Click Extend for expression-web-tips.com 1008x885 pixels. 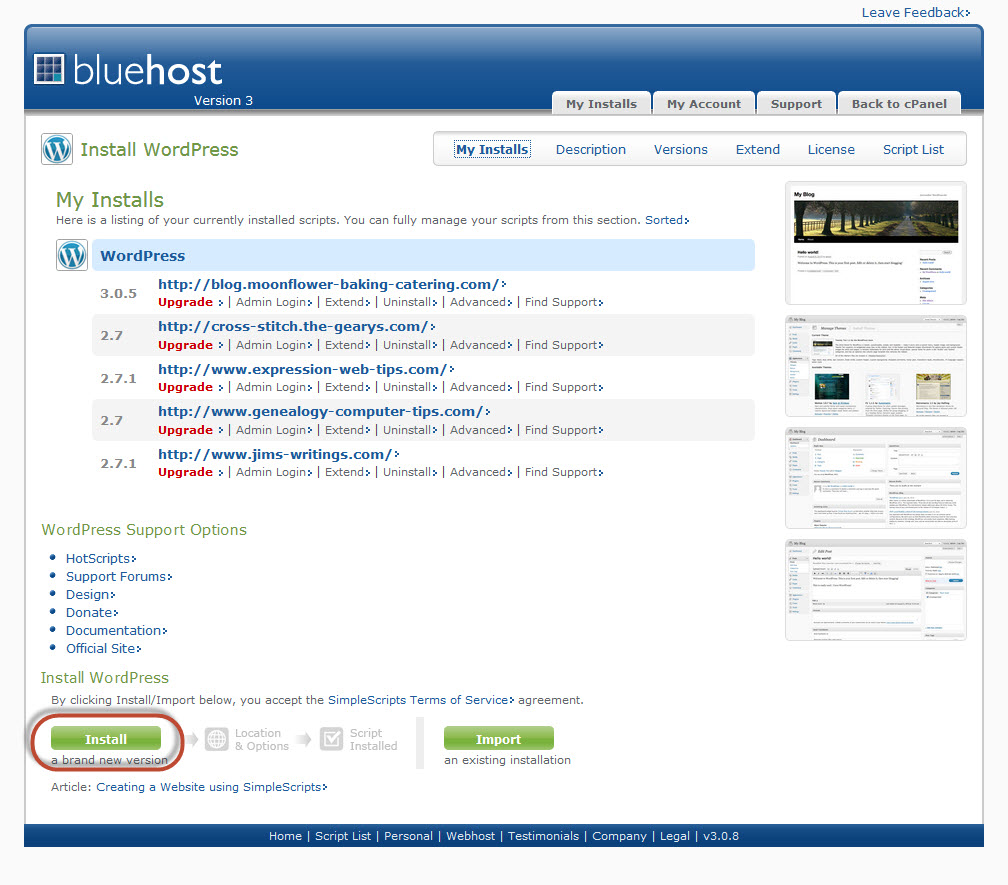point(347,387)
